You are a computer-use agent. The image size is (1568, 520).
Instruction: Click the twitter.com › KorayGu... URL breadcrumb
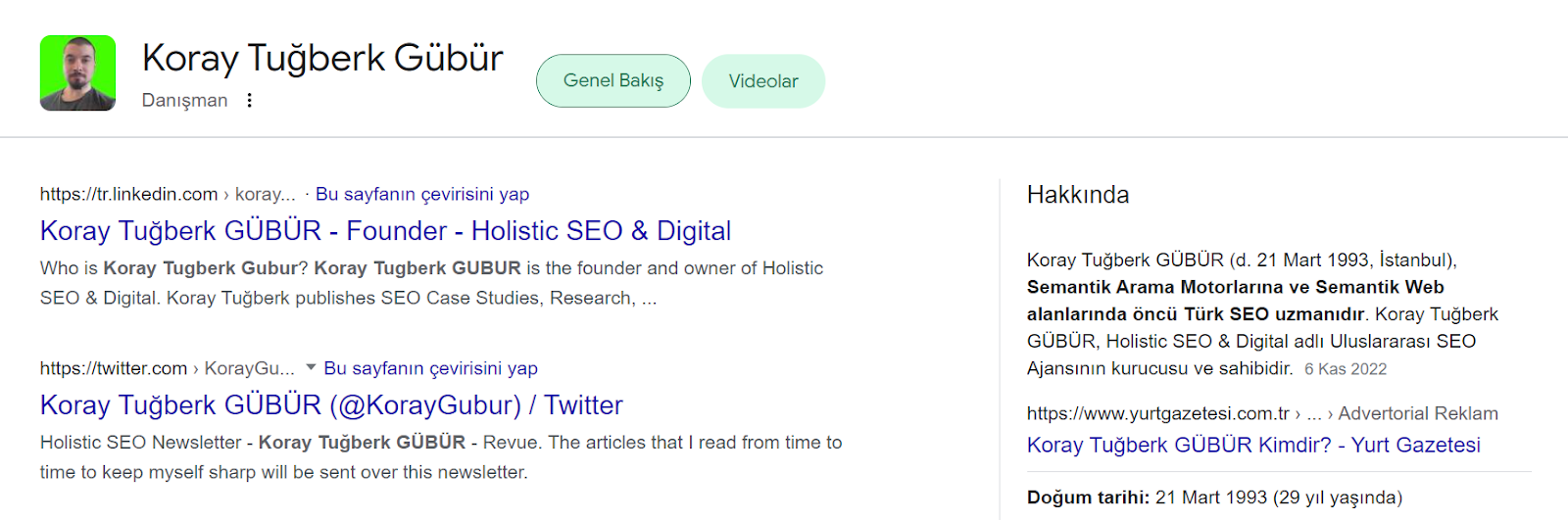[168, 368]
